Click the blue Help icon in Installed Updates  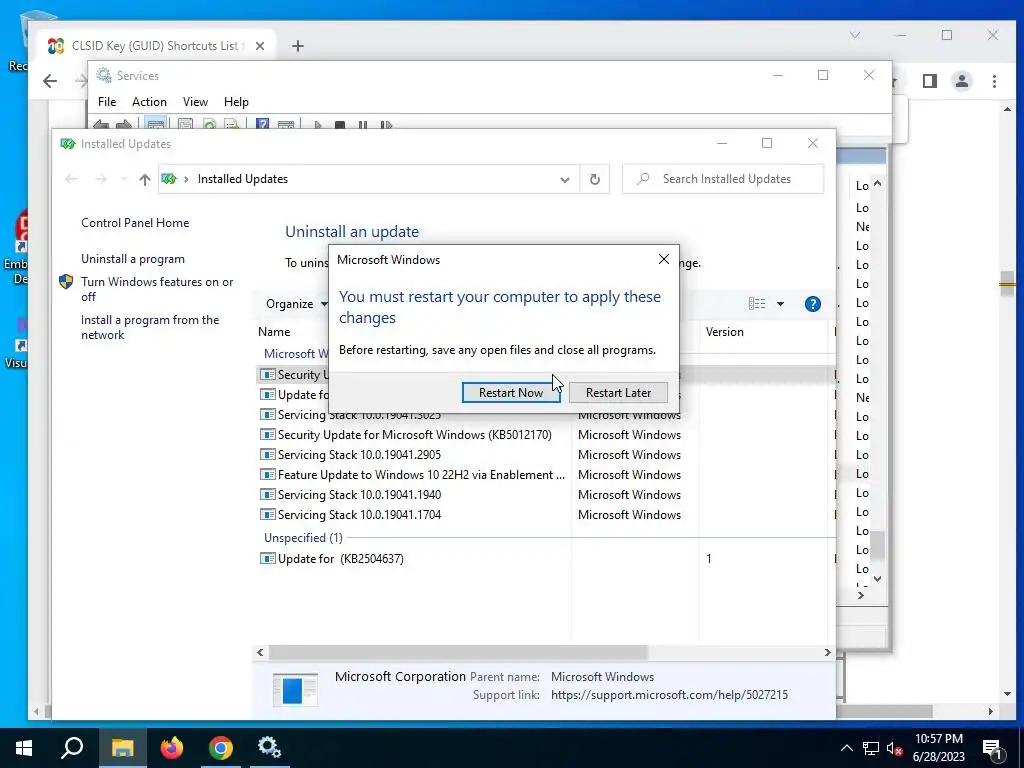pos(812,304)
